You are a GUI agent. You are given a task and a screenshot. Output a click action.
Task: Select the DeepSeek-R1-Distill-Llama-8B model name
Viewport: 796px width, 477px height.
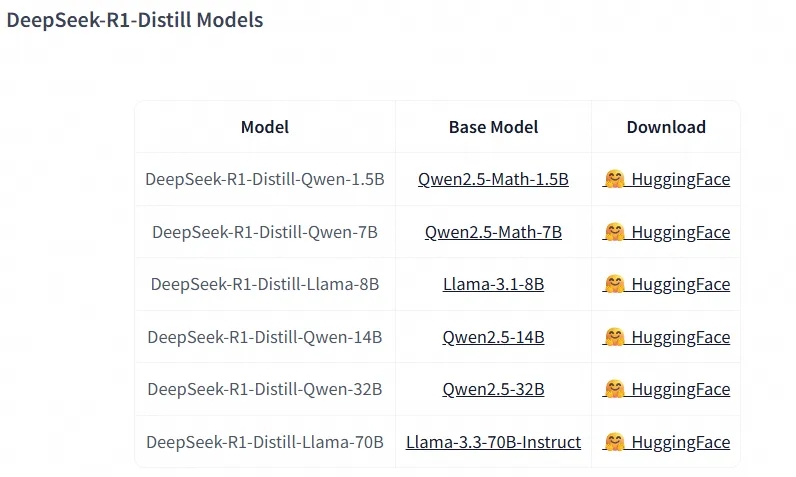click(264, 284)
